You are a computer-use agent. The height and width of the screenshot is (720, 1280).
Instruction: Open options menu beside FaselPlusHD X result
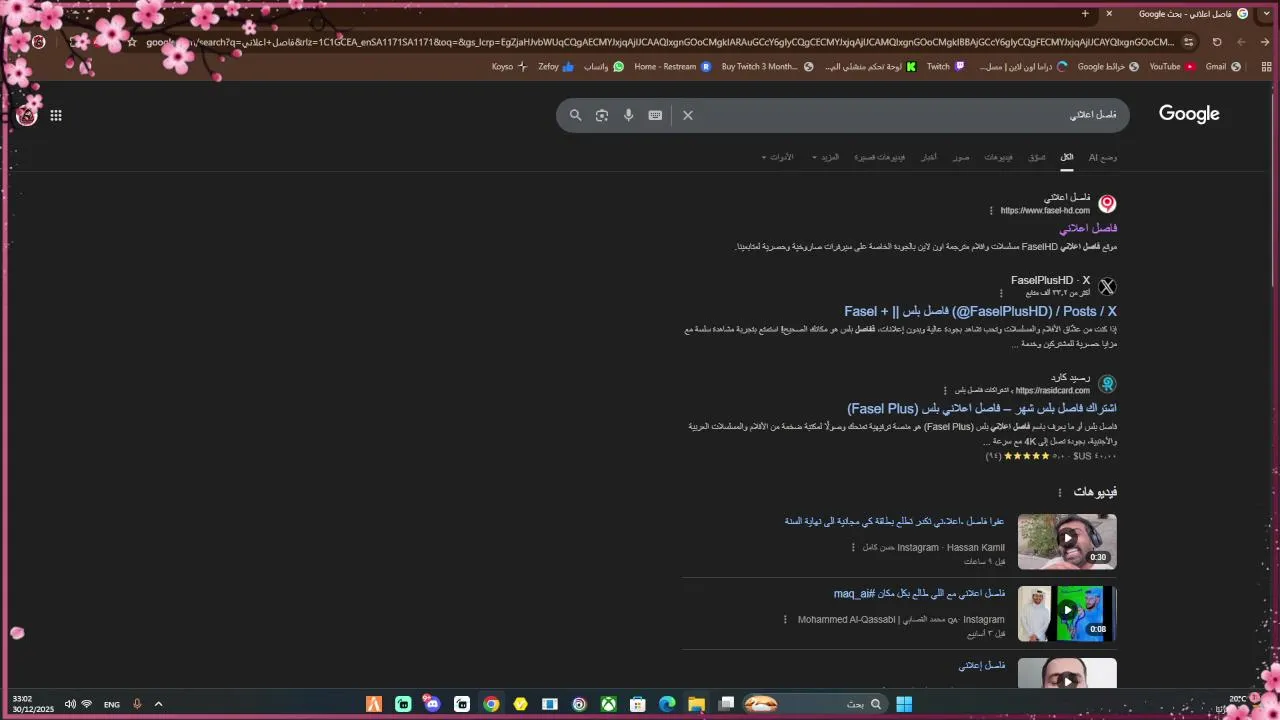pos(1001,293)
